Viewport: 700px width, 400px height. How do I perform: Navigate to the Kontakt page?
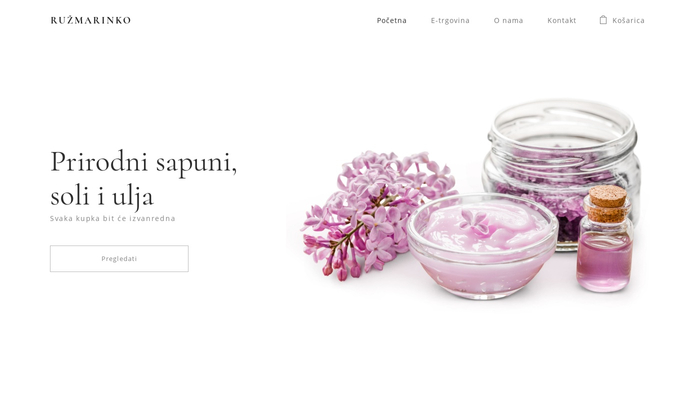click(562, 21)
